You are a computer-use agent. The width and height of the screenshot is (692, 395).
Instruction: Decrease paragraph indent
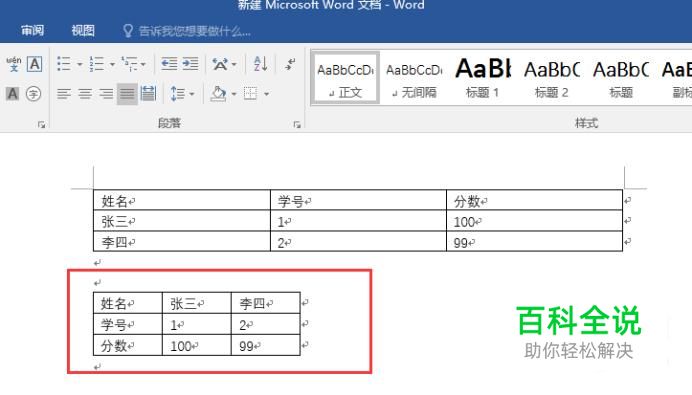pyautogui.click(x=169, y=64)
